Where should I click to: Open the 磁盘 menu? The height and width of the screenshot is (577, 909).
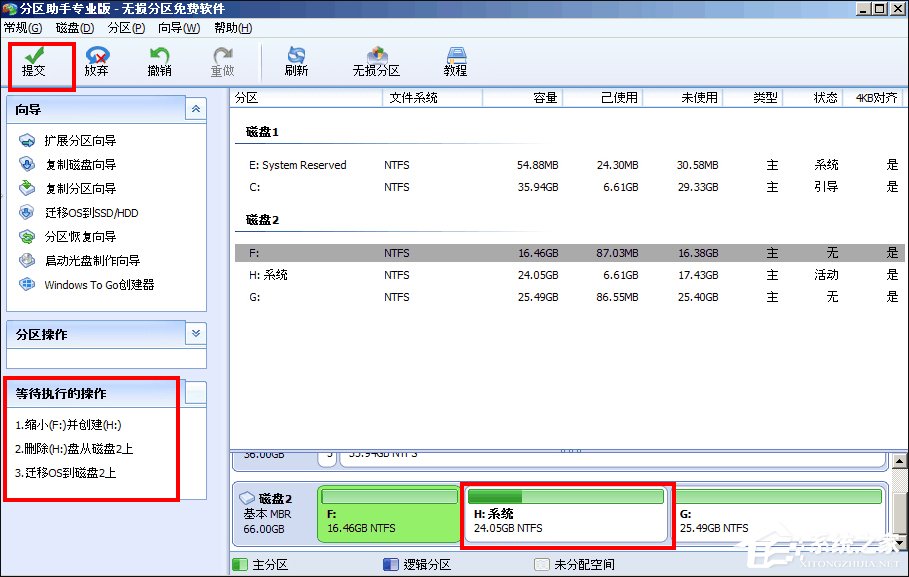74,28
